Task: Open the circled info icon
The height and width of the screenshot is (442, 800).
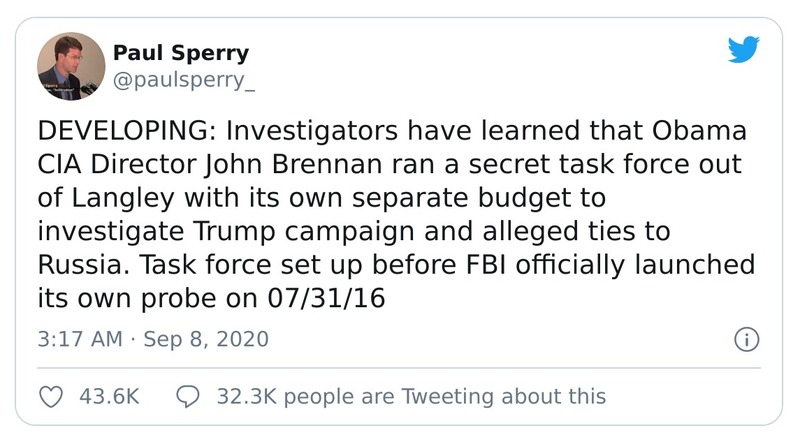Action: point(746,339)
